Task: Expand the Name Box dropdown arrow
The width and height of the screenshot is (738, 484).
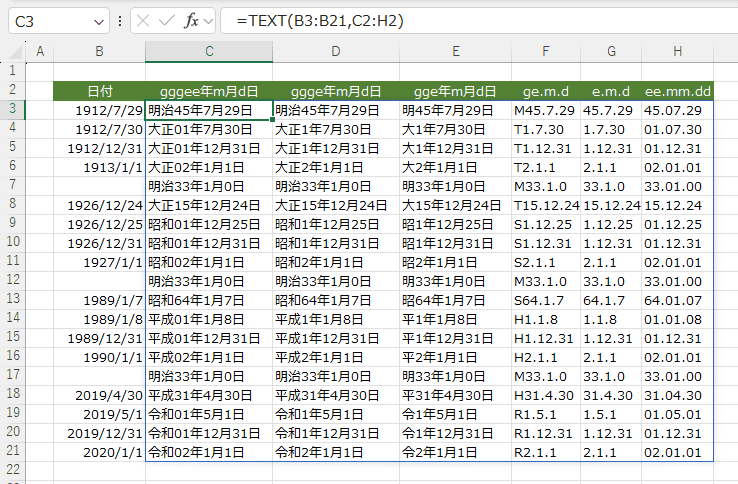Action: pyautogui.click(x=98, y=21)
